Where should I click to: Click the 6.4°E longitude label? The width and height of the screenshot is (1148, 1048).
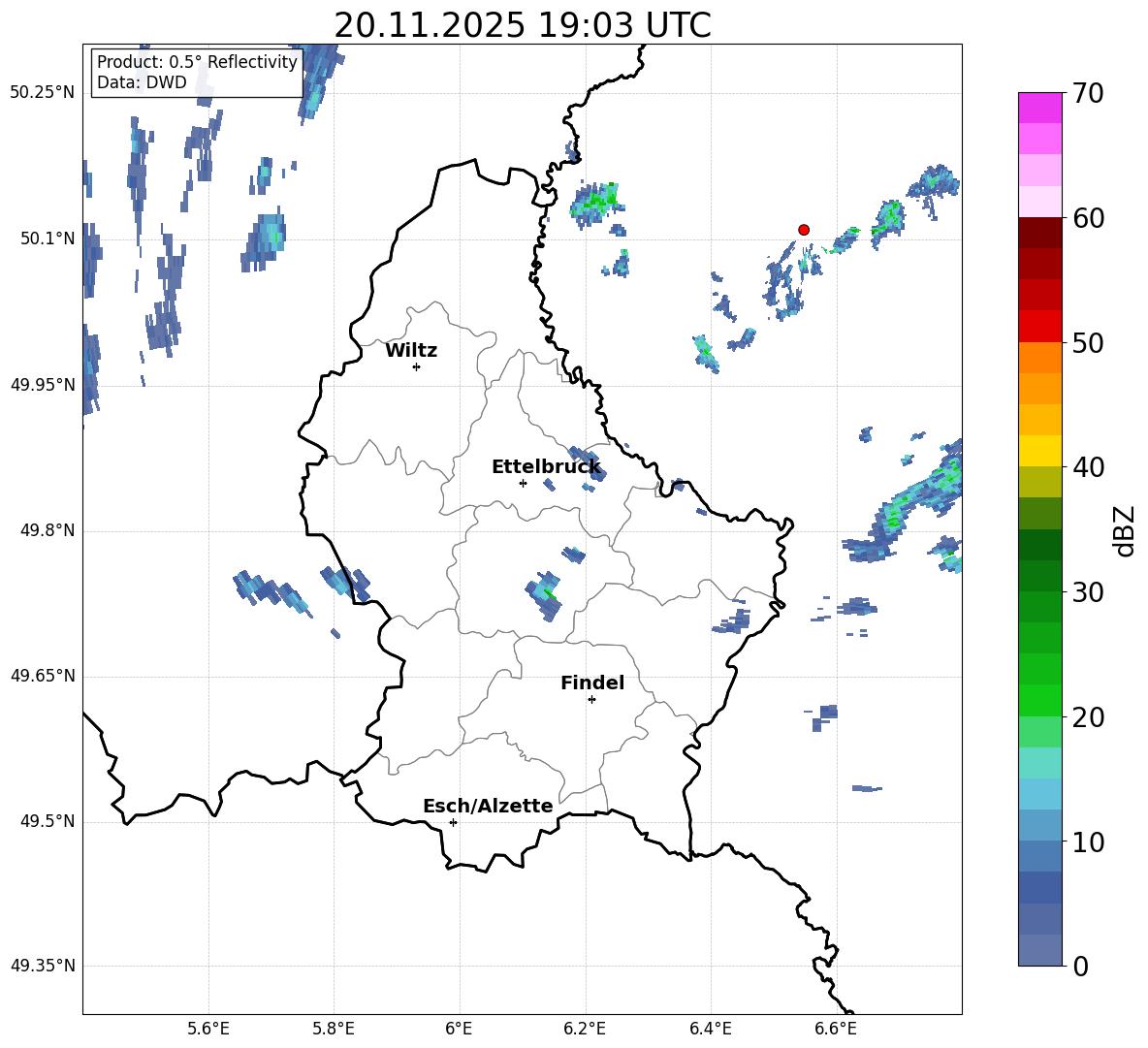click(x=710, y=1029)
